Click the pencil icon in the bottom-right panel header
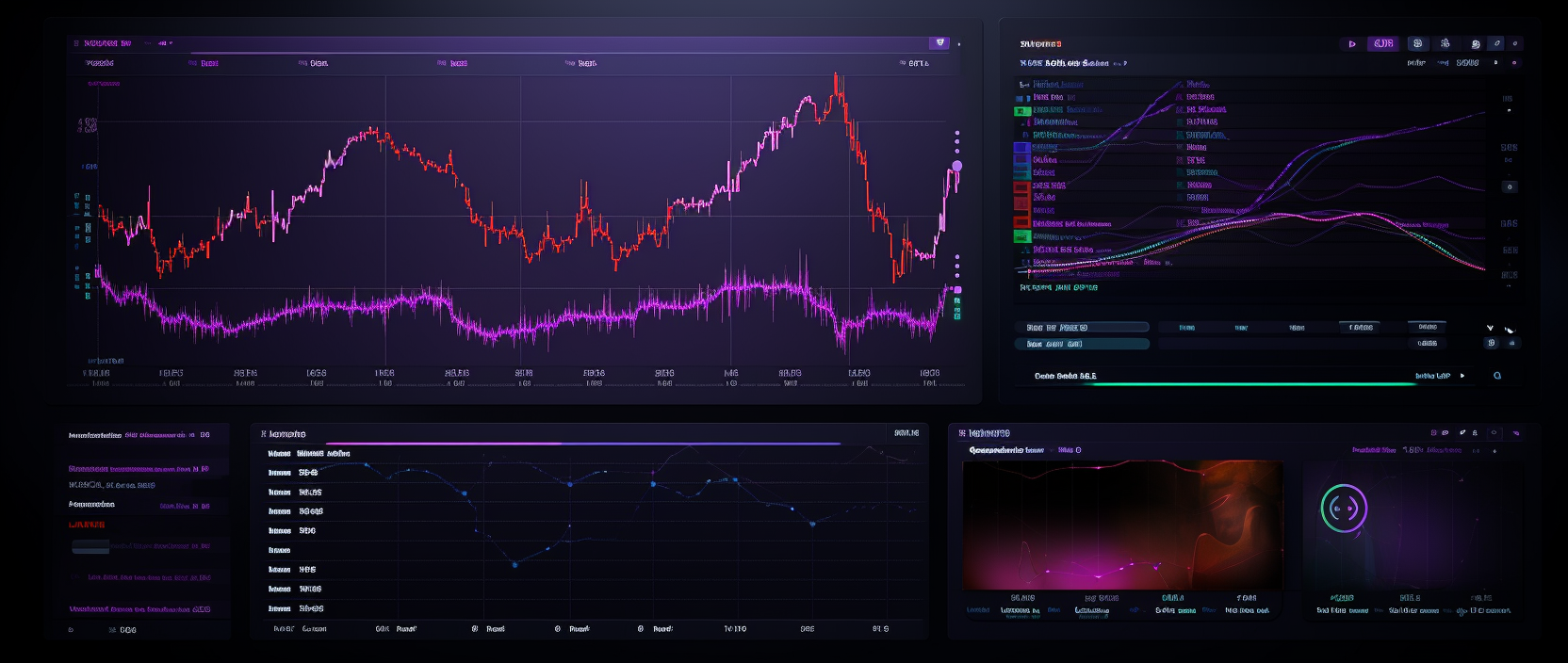The width and height of the screenshot is (1568, 663). 1462,433
